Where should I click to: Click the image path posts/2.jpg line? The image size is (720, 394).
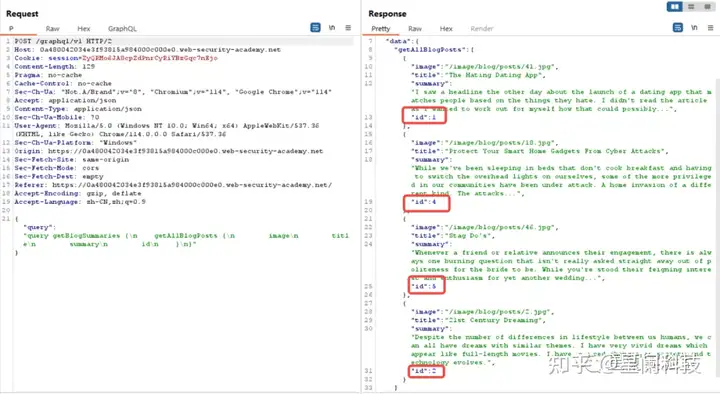pyautogui.click(x=483, y=312)
